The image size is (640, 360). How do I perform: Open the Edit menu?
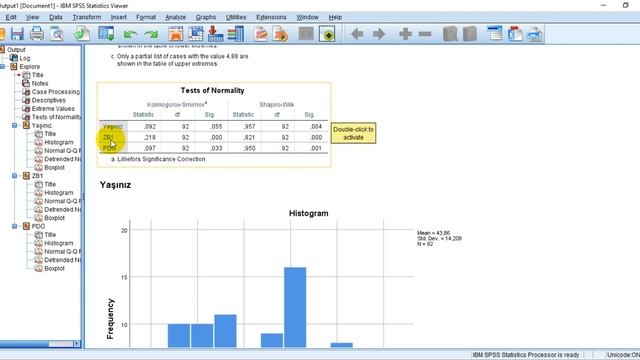tap(11, 17)
